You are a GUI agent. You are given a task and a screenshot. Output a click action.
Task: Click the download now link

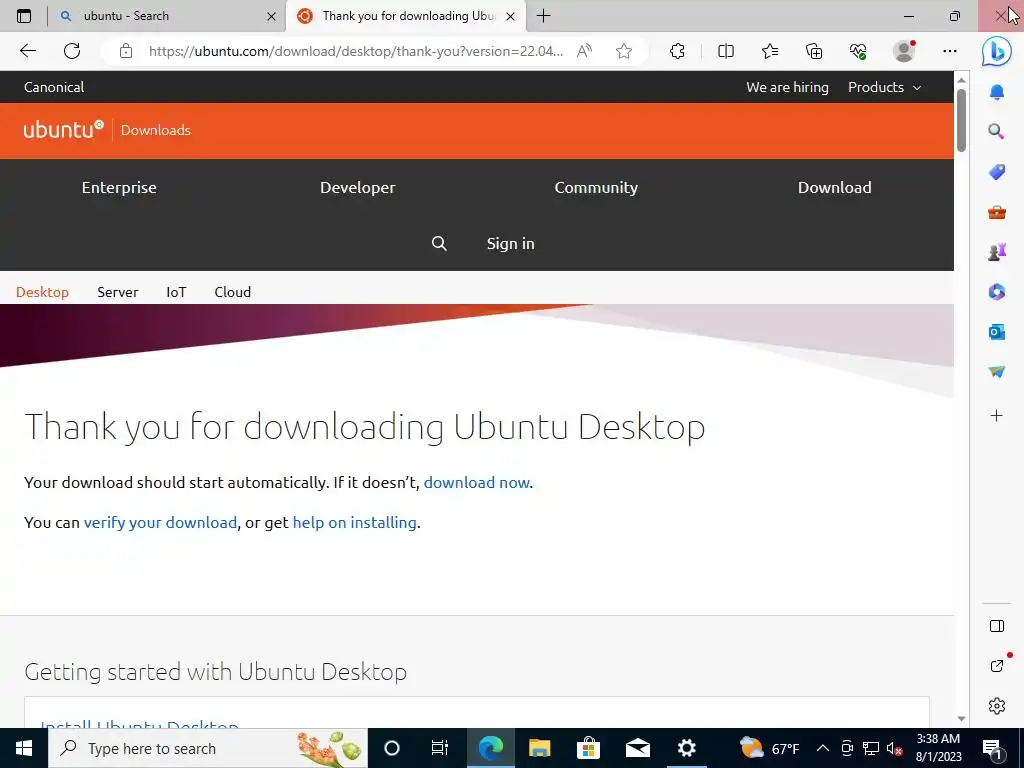click(x=477, y=483)
